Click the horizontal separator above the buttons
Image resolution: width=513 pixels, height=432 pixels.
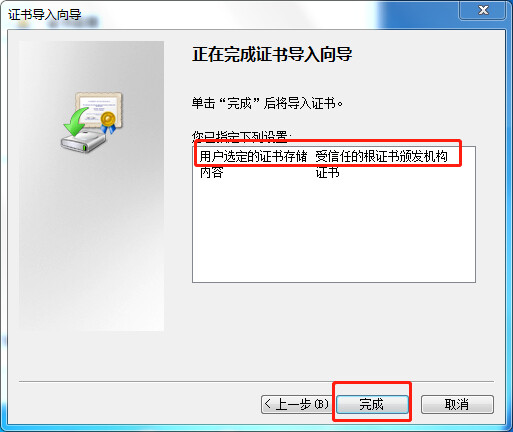(x=256, y=381)
